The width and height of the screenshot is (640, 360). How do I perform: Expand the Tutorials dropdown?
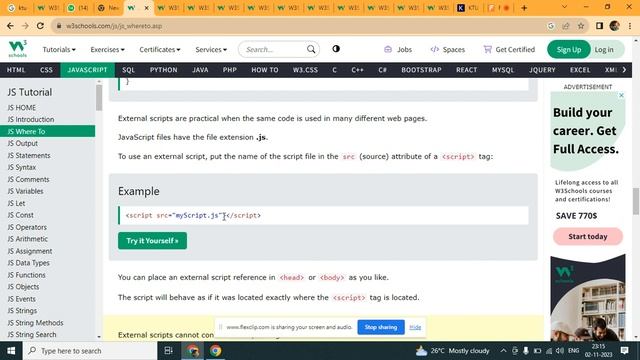pos(59,49)
